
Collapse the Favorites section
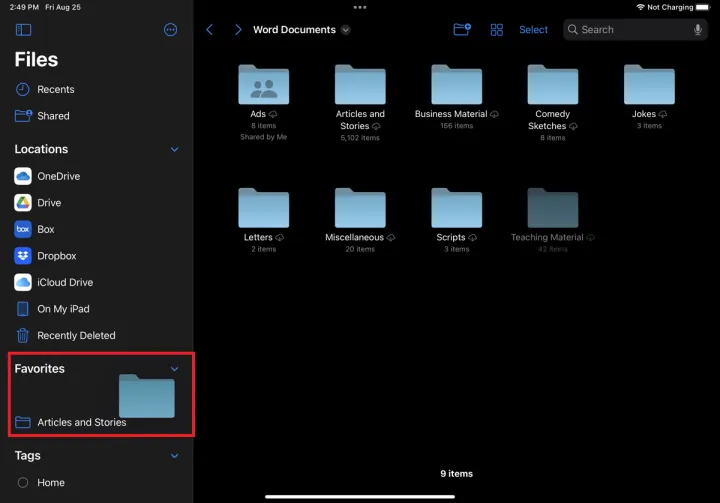click(x=174, y=369)
